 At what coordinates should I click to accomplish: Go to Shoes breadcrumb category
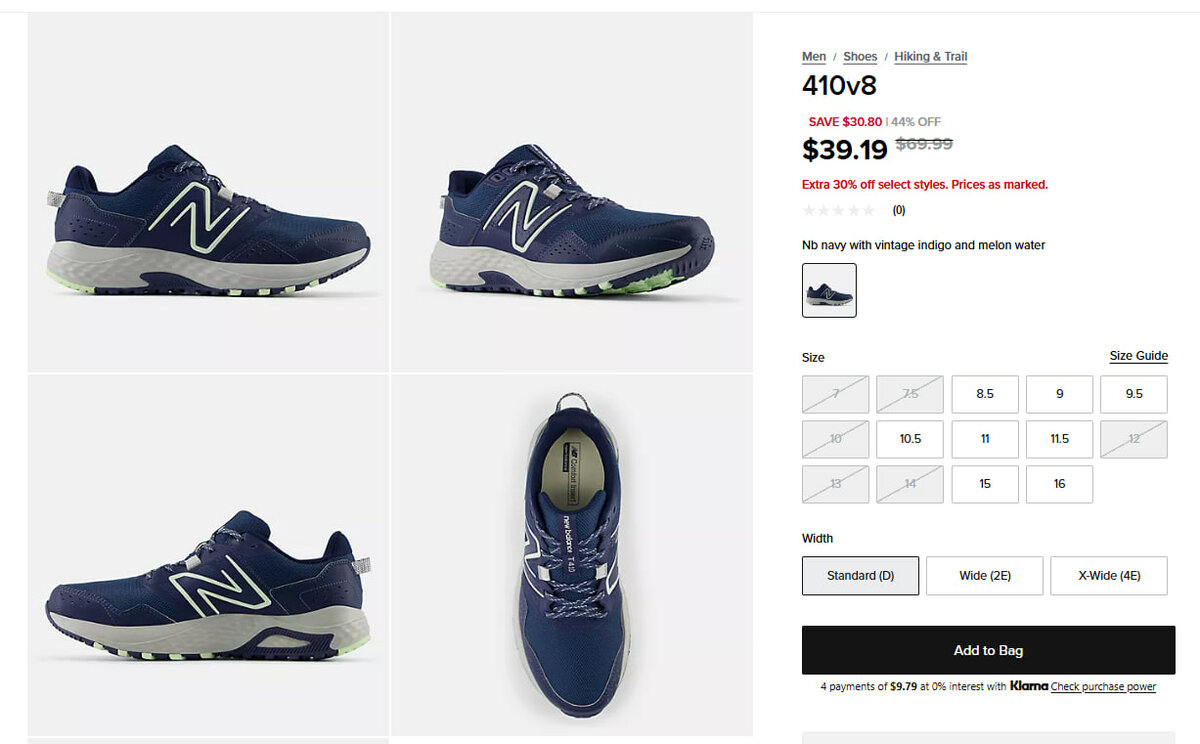[x=860, y=57]
